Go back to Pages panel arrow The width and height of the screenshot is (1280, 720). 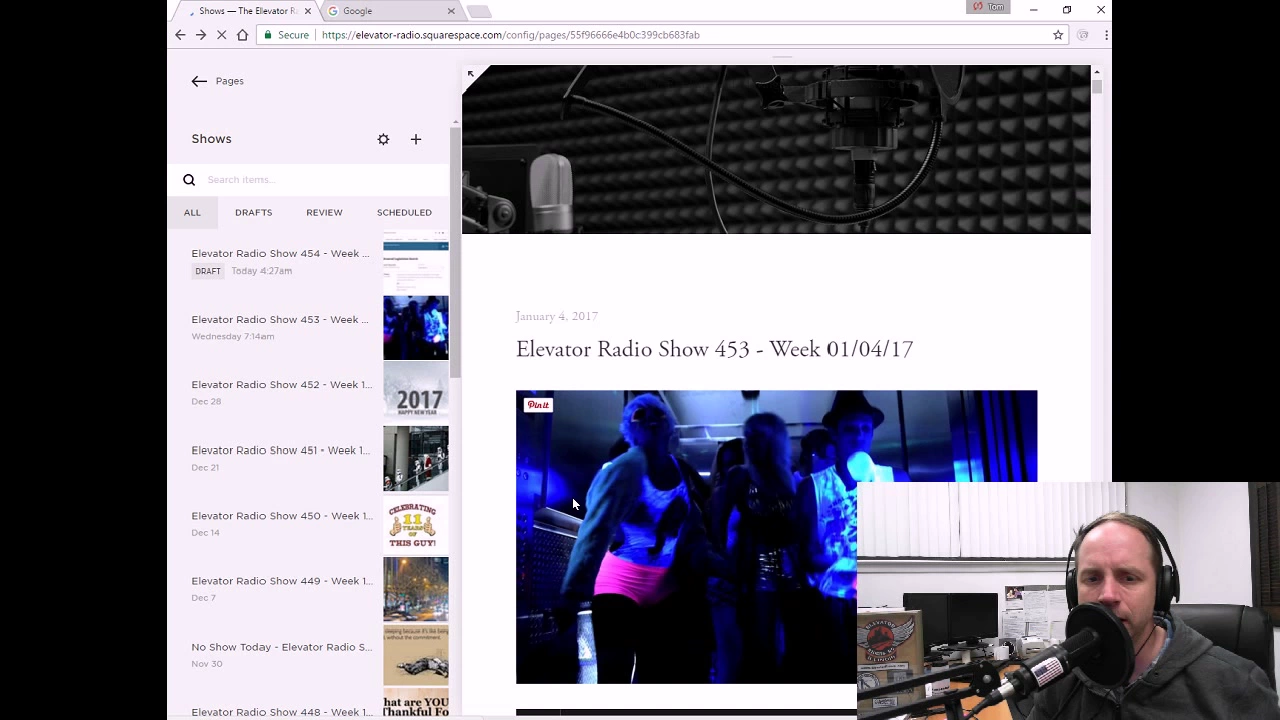click(x=199, y=81)
